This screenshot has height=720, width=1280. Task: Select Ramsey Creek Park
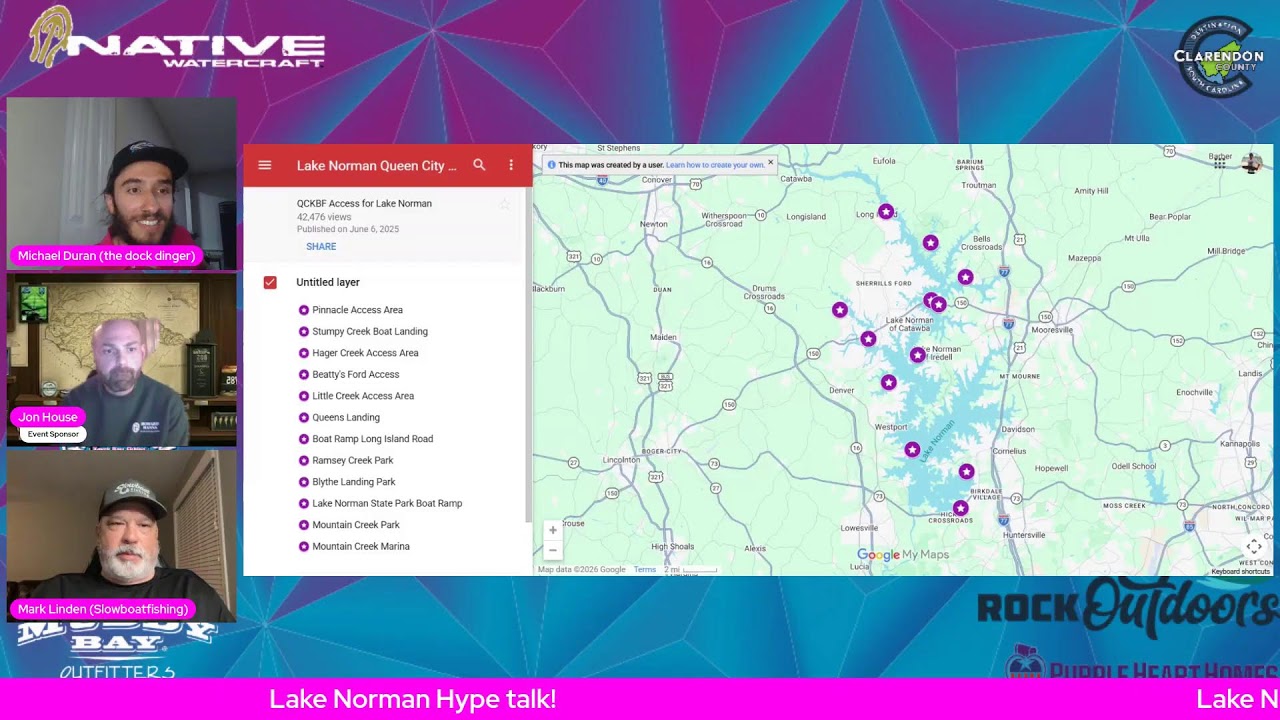click(353, 461)
